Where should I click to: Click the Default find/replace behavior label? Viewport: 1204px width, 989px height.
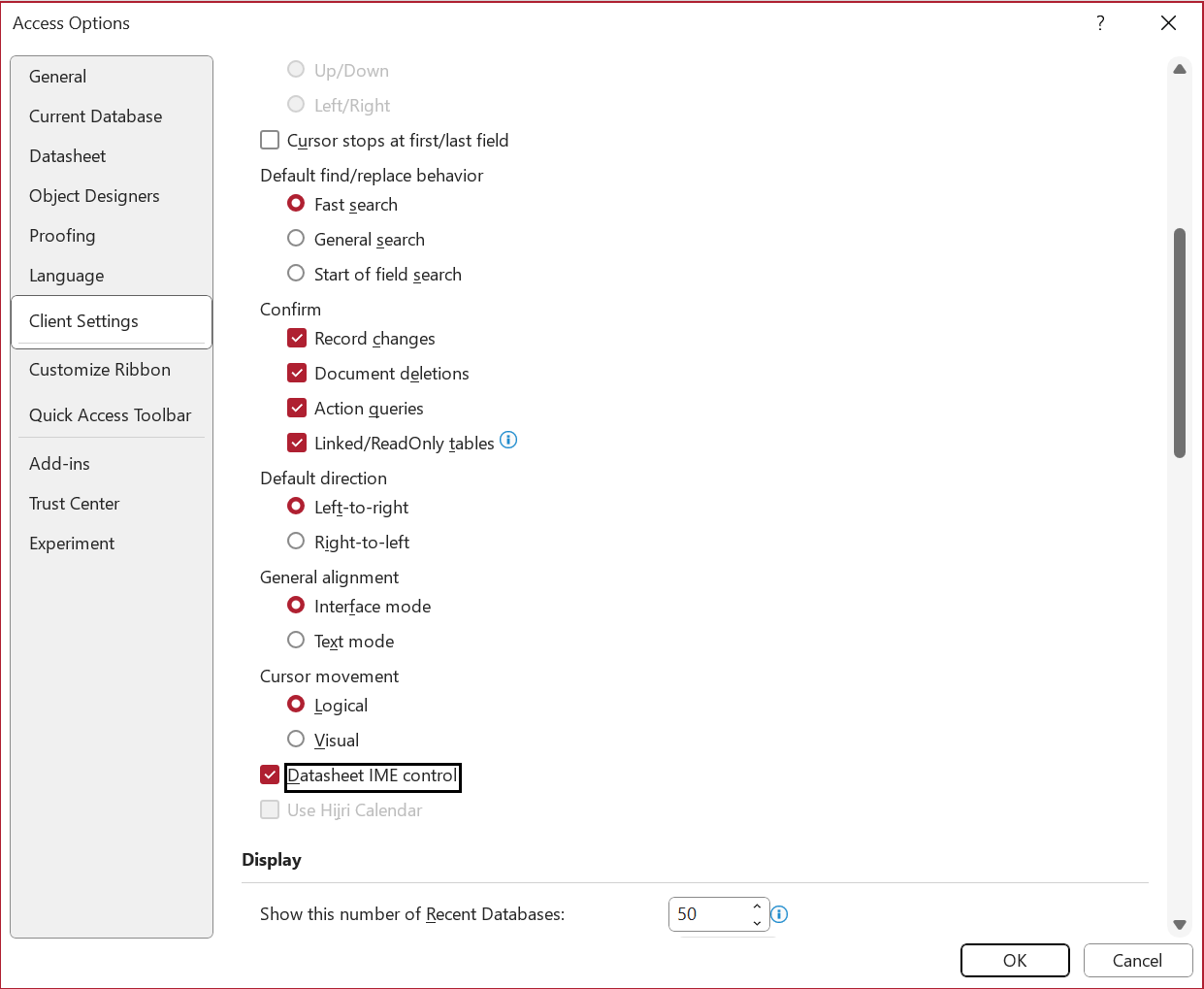[x=372, y=175]
